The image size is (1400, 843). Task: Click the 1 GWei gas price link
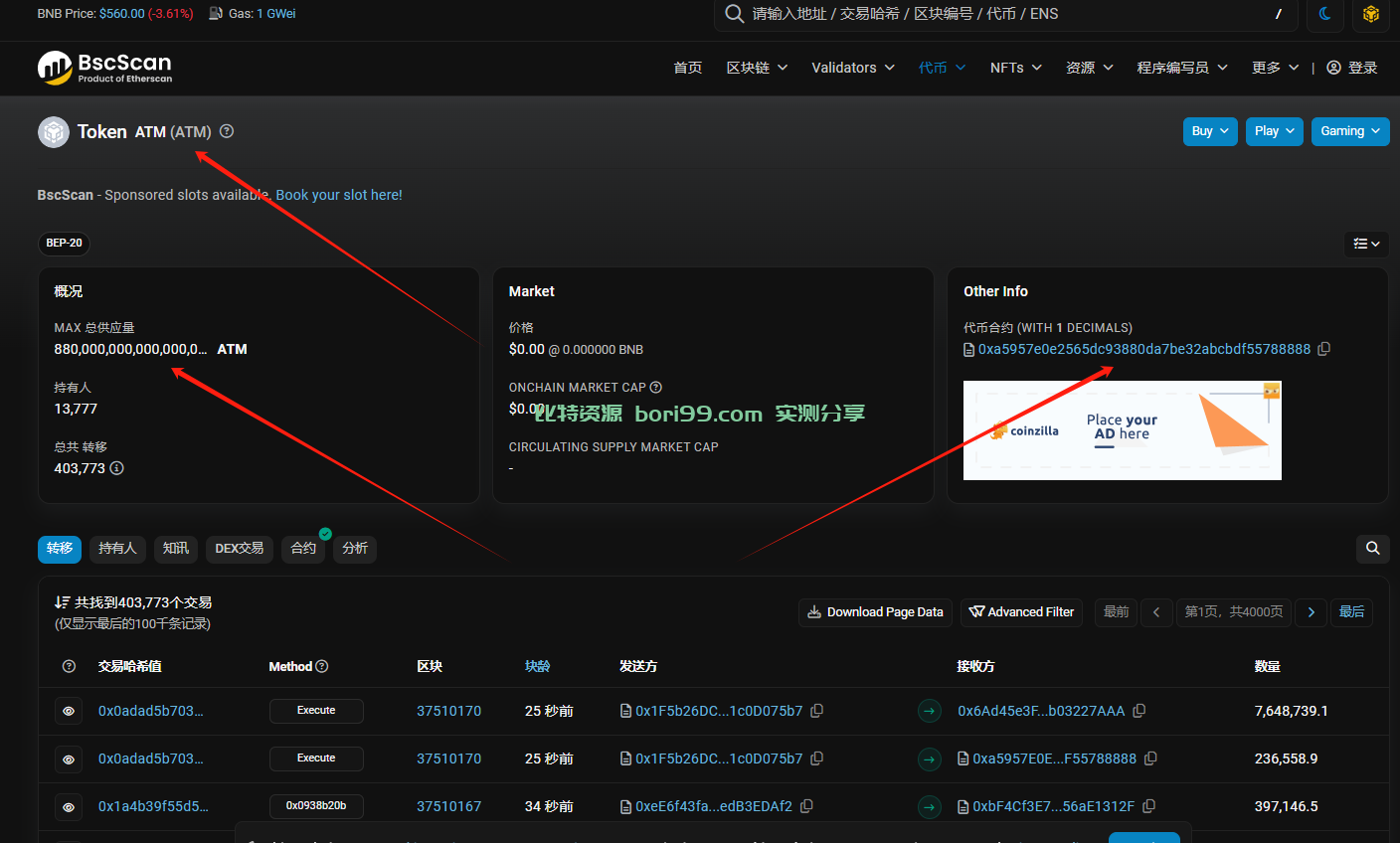tap(275, 14)
